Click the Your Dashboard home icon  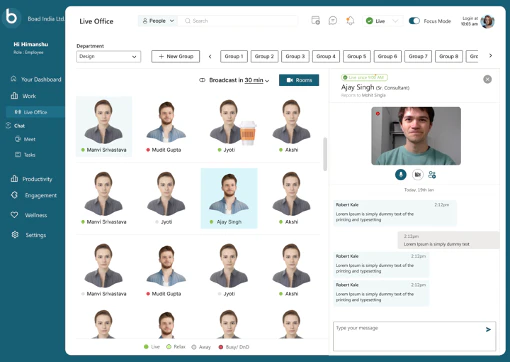[x=14, y=79]
